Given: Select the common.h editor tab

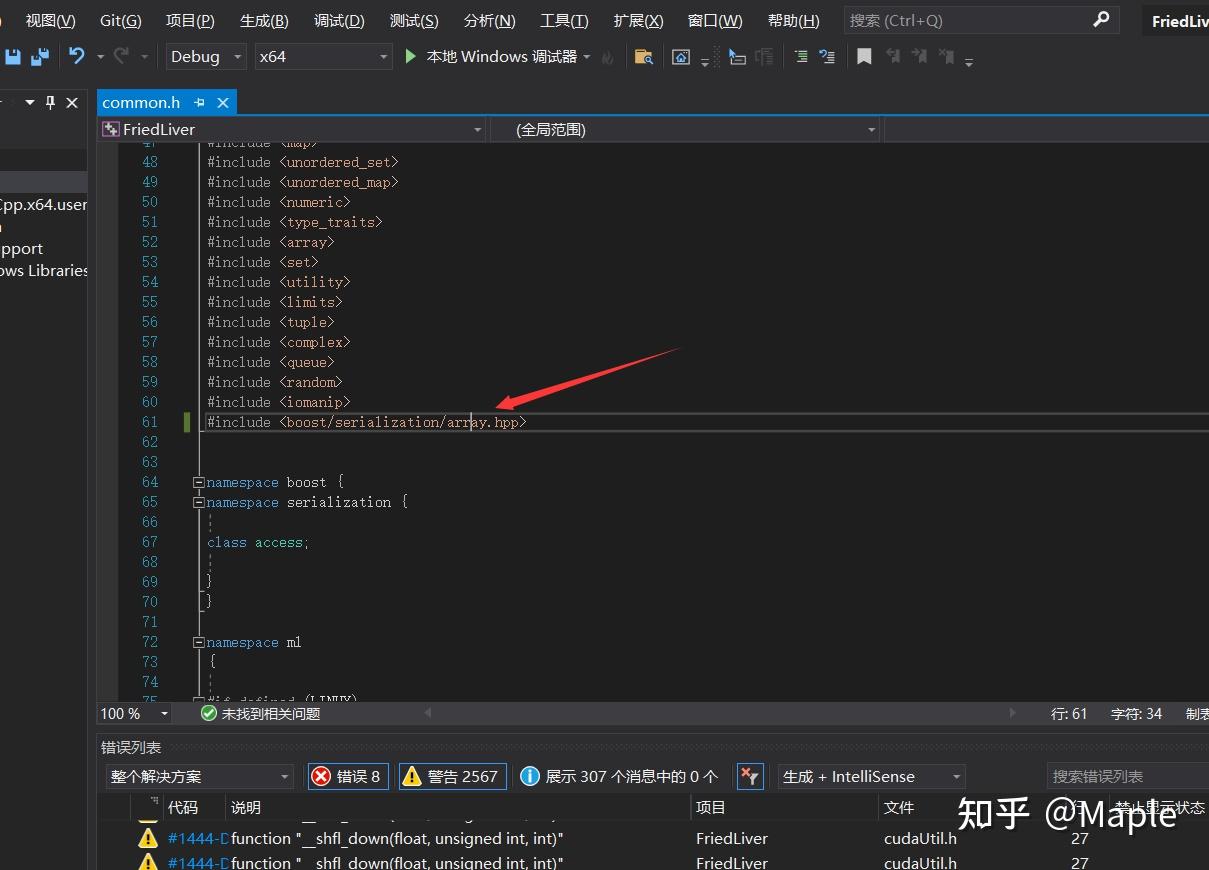Looking at the screenshot, I should click(x=141, y=102).
